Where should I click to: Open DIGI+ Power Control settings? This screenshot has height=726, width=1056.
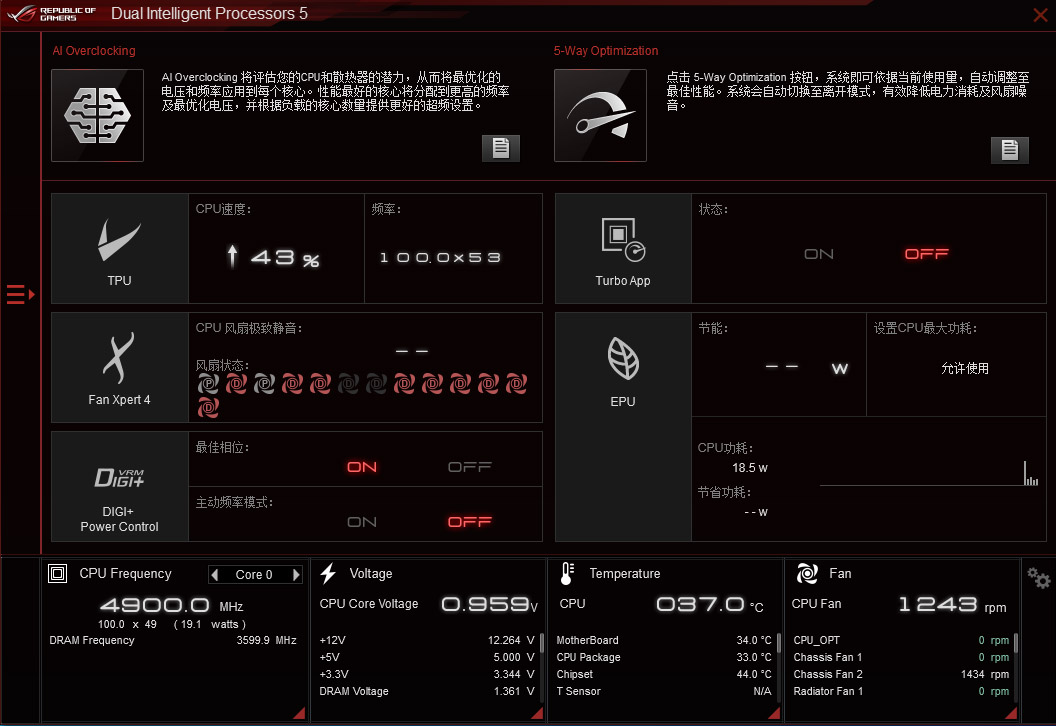pos(119,487)
